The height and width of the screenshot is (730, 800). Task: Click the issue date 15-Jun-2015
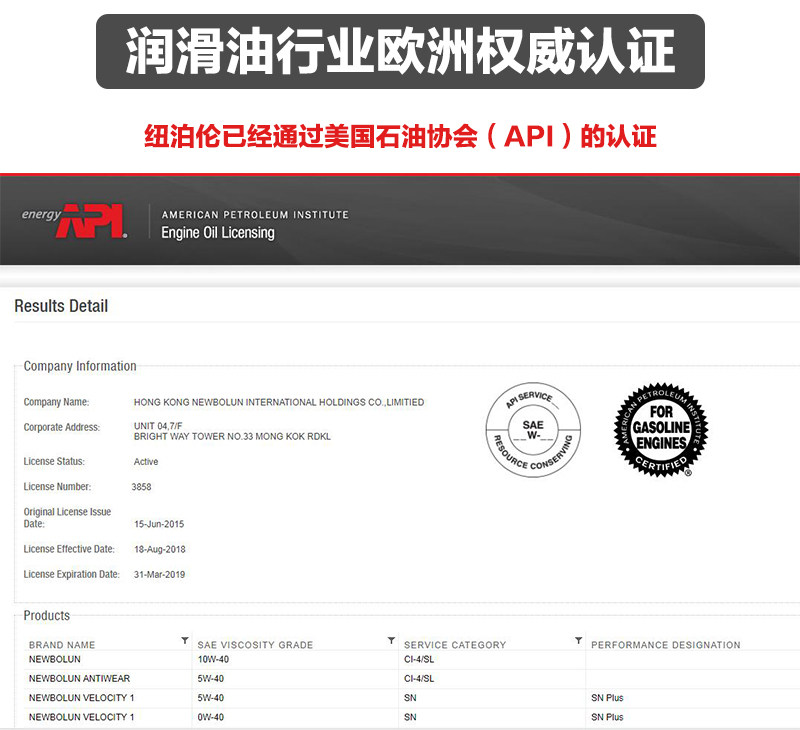click(x=159, y=524)
